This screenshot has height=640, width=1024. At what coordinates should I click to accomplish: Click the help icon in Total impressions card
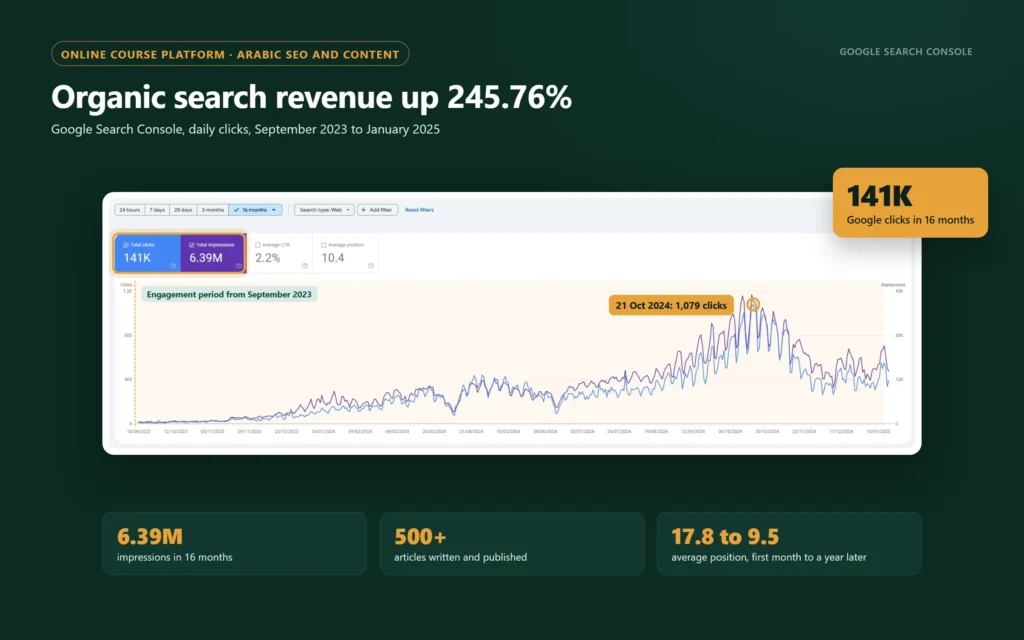(x=239, y=266)
